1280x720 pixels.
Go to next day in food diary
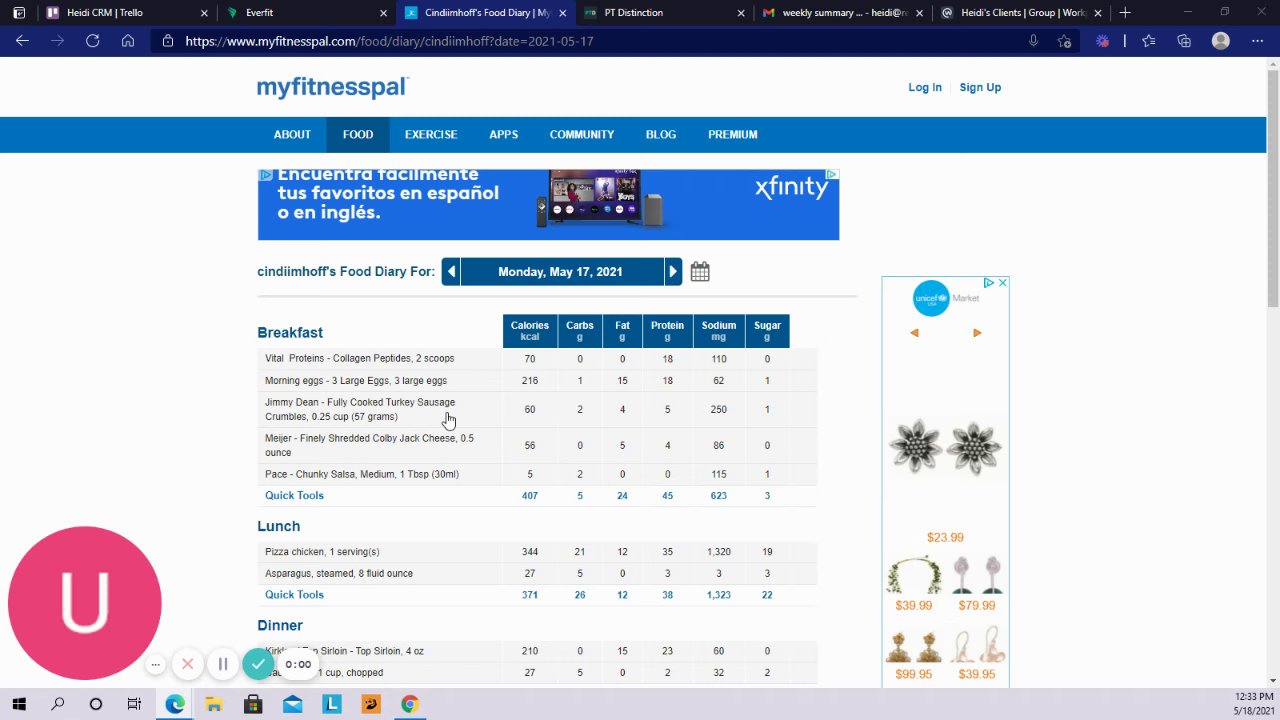tap(673, 272)
